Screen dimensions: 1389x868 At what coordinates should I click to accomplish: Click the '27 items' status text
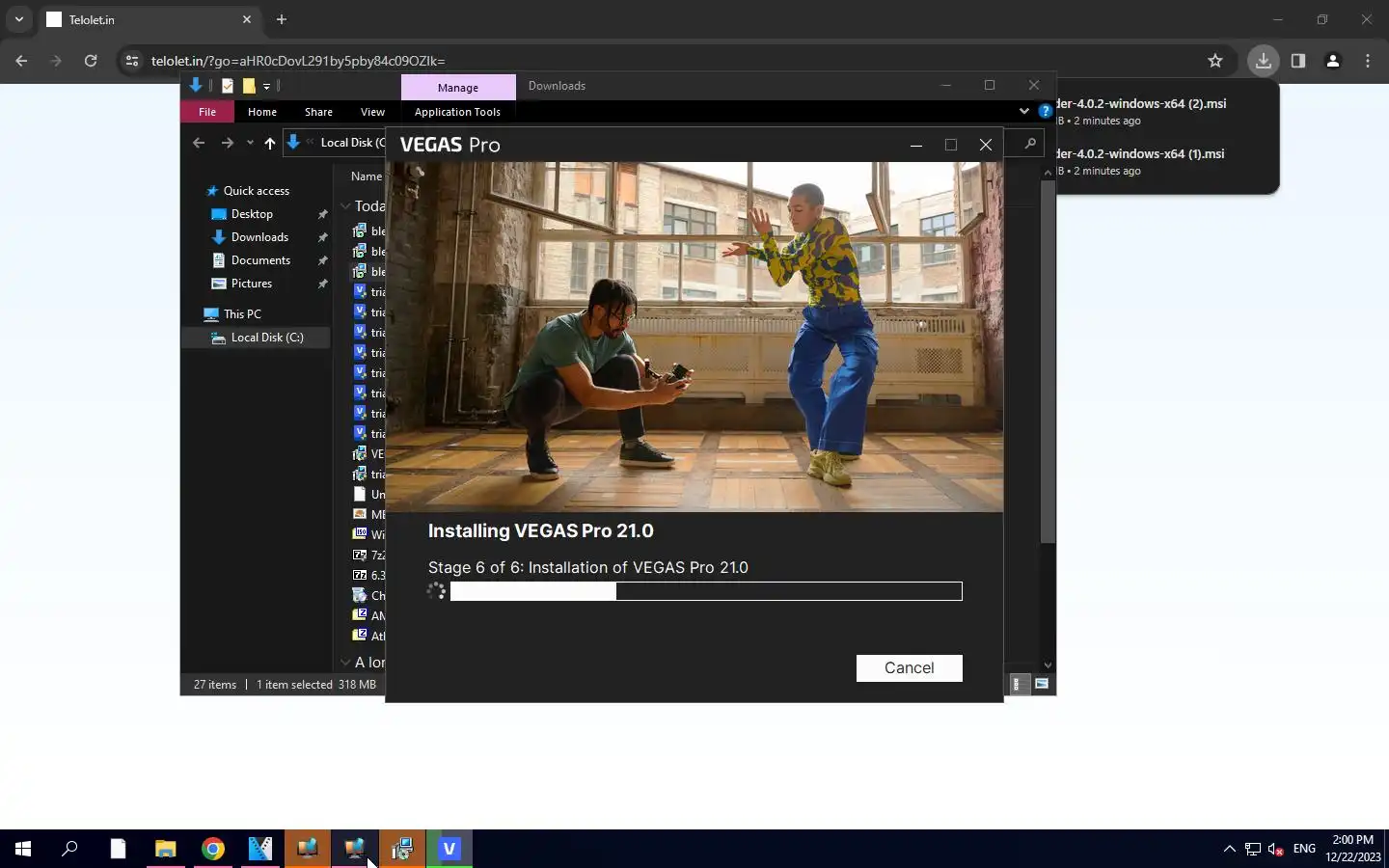pos(214,685)
